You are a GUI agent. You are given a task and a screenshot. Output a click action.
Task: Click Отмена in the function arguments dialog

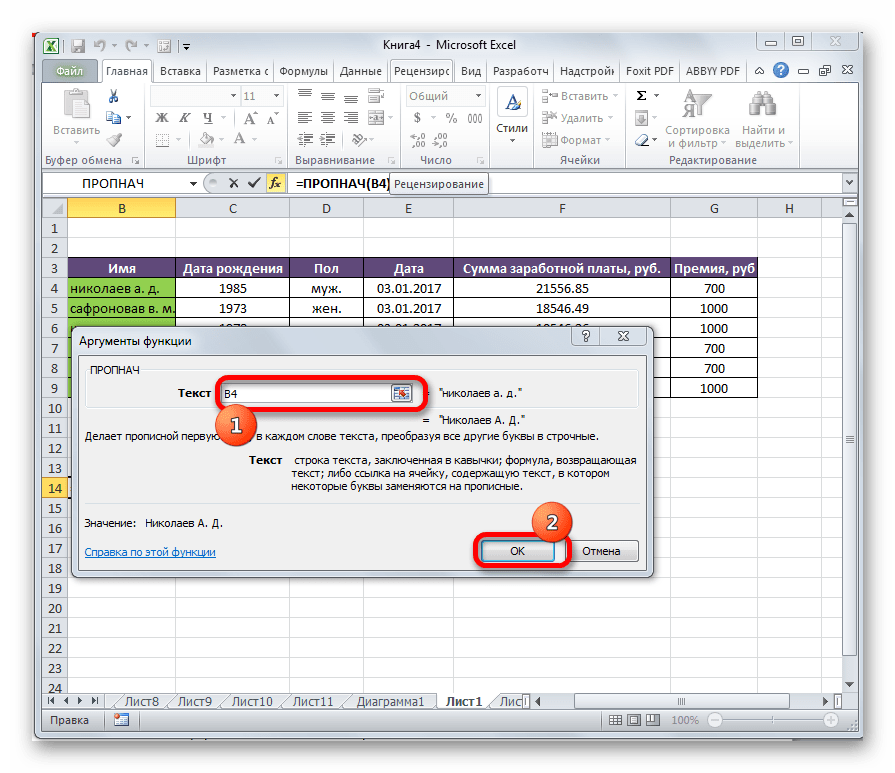point(601,551)
